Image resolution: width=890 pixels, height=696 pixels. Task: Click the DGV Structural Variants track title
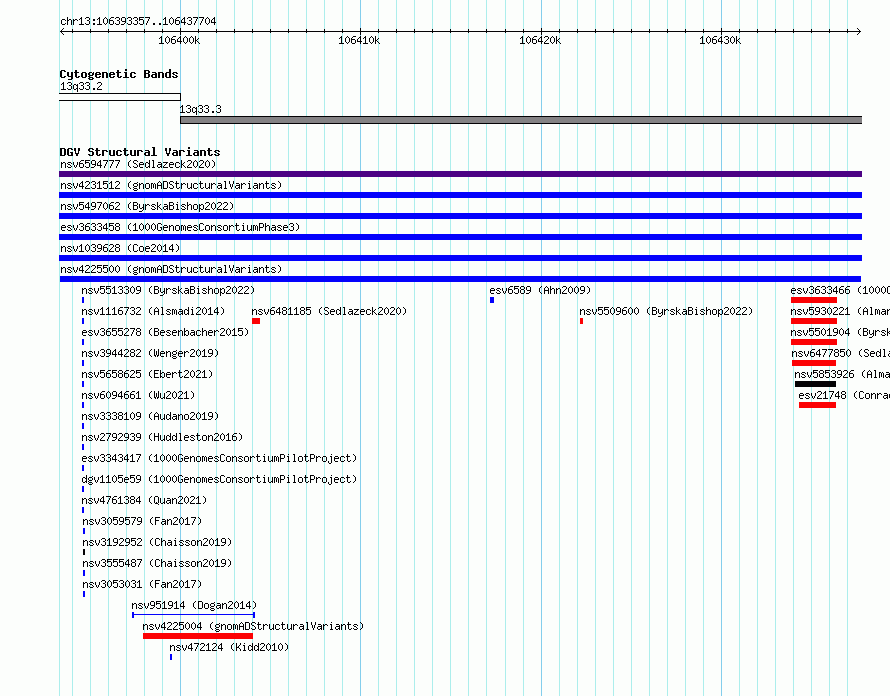pos(140,152)
